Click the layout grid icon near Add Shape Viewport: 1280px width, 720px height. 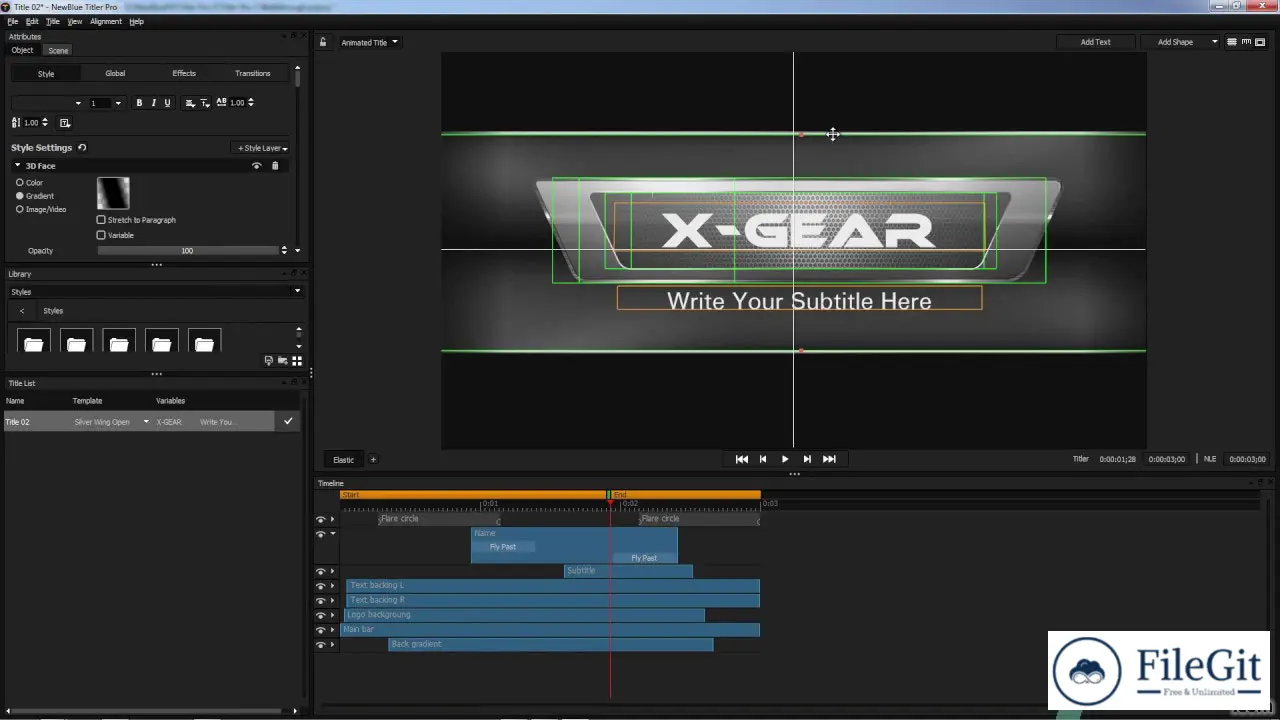[1232, 42]
